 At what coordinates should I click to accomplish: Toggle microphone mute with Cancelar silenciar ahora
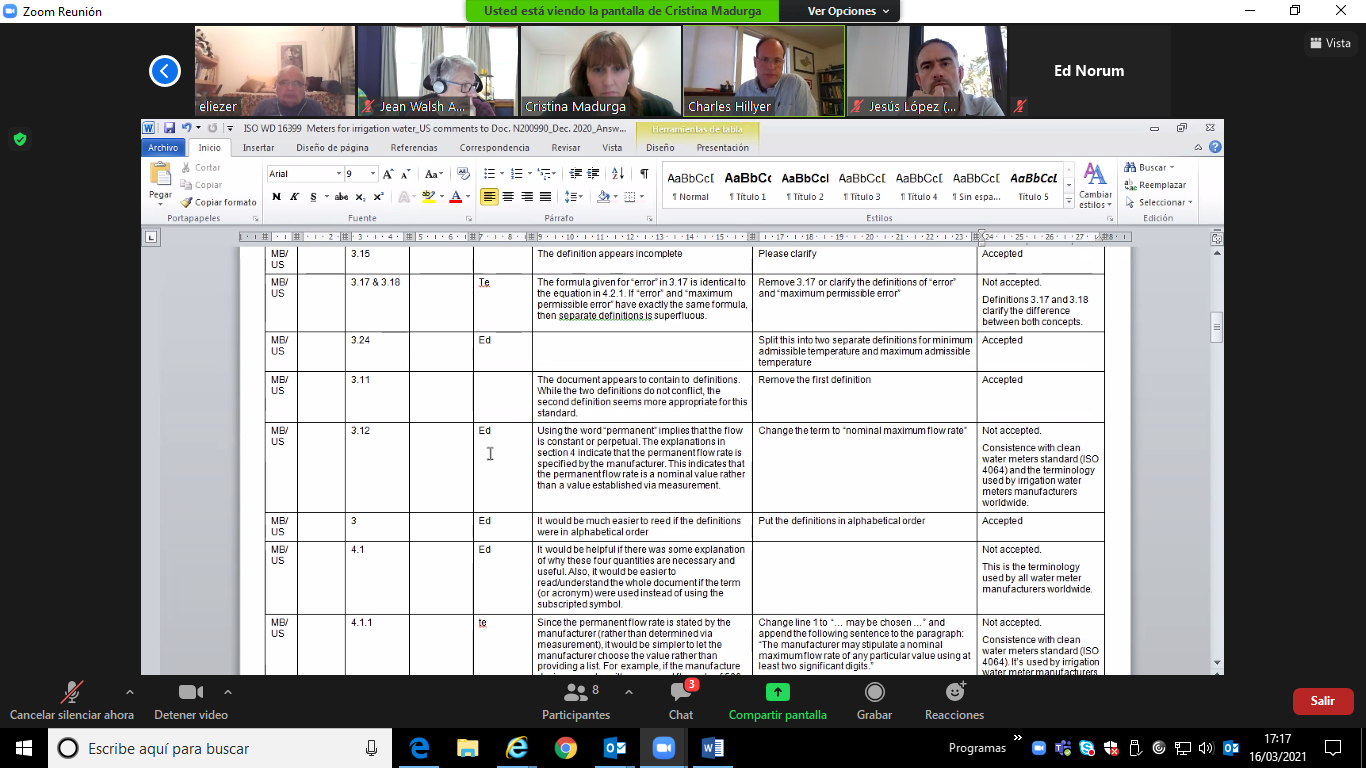[72, 693]
